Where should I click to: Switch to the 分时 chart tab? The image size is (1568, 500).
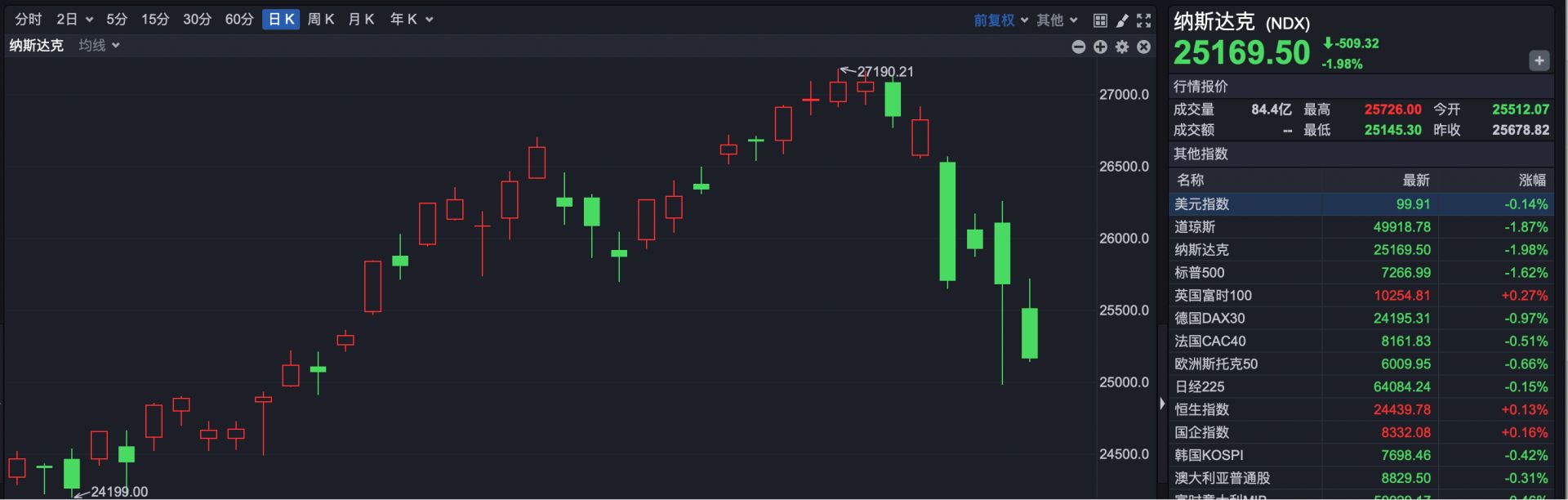[28, 19]
